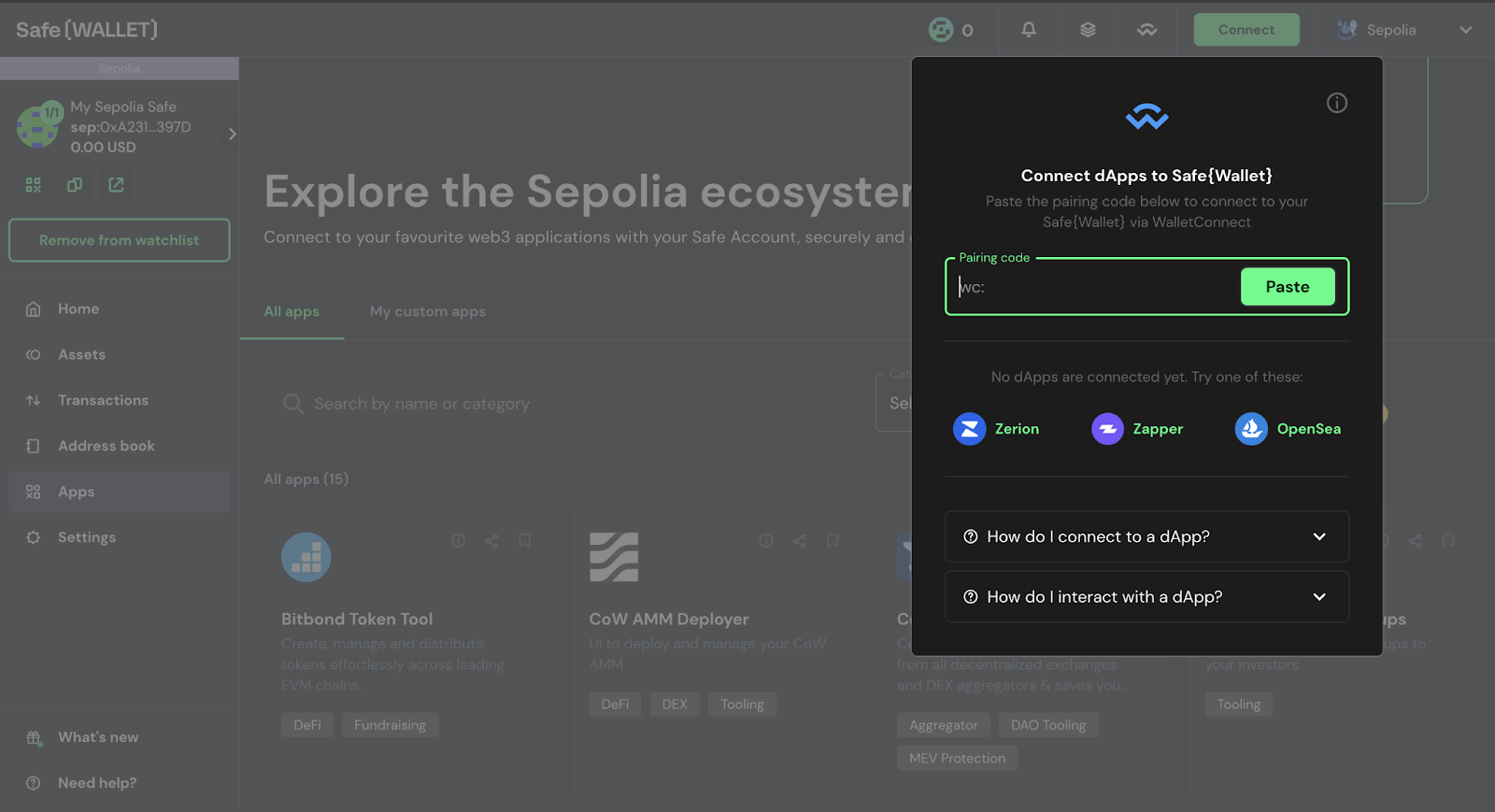The image size is (1495, 812).
Task: Bookmark the Bitbond Token Tool app
Action: tap(524, 541)
